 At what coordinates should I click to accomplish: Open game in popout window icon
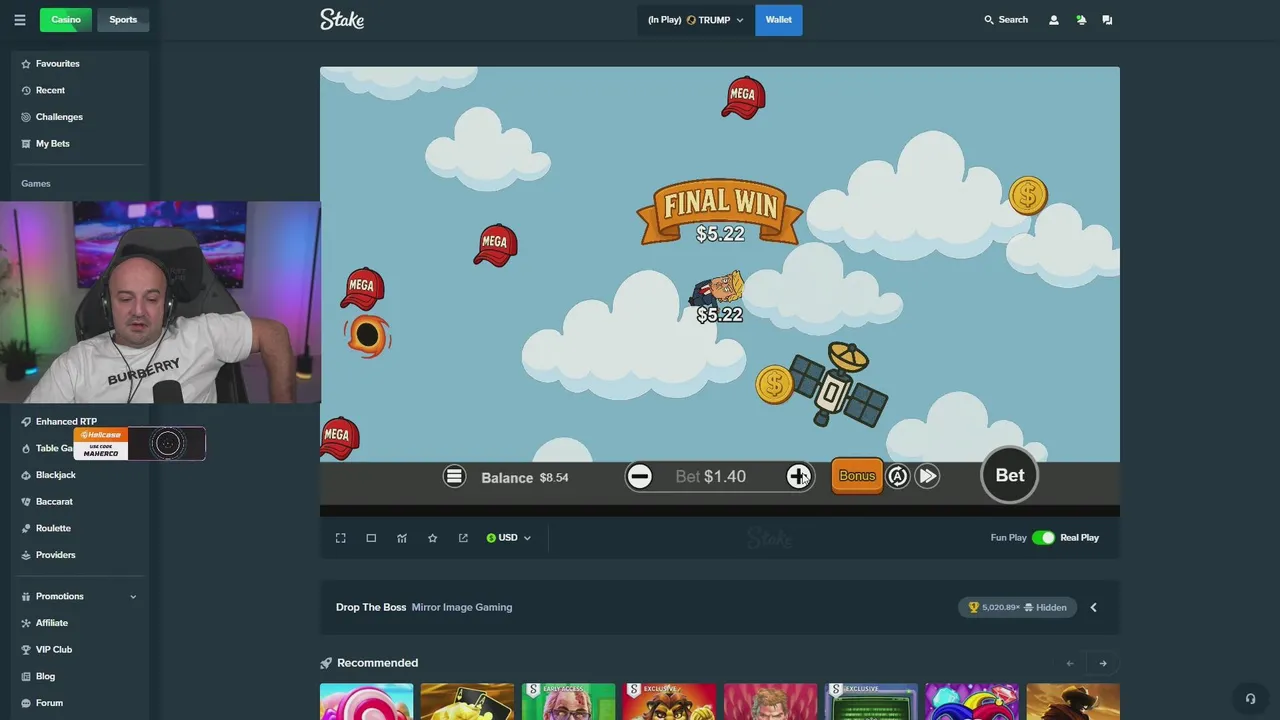click(463, 538)
